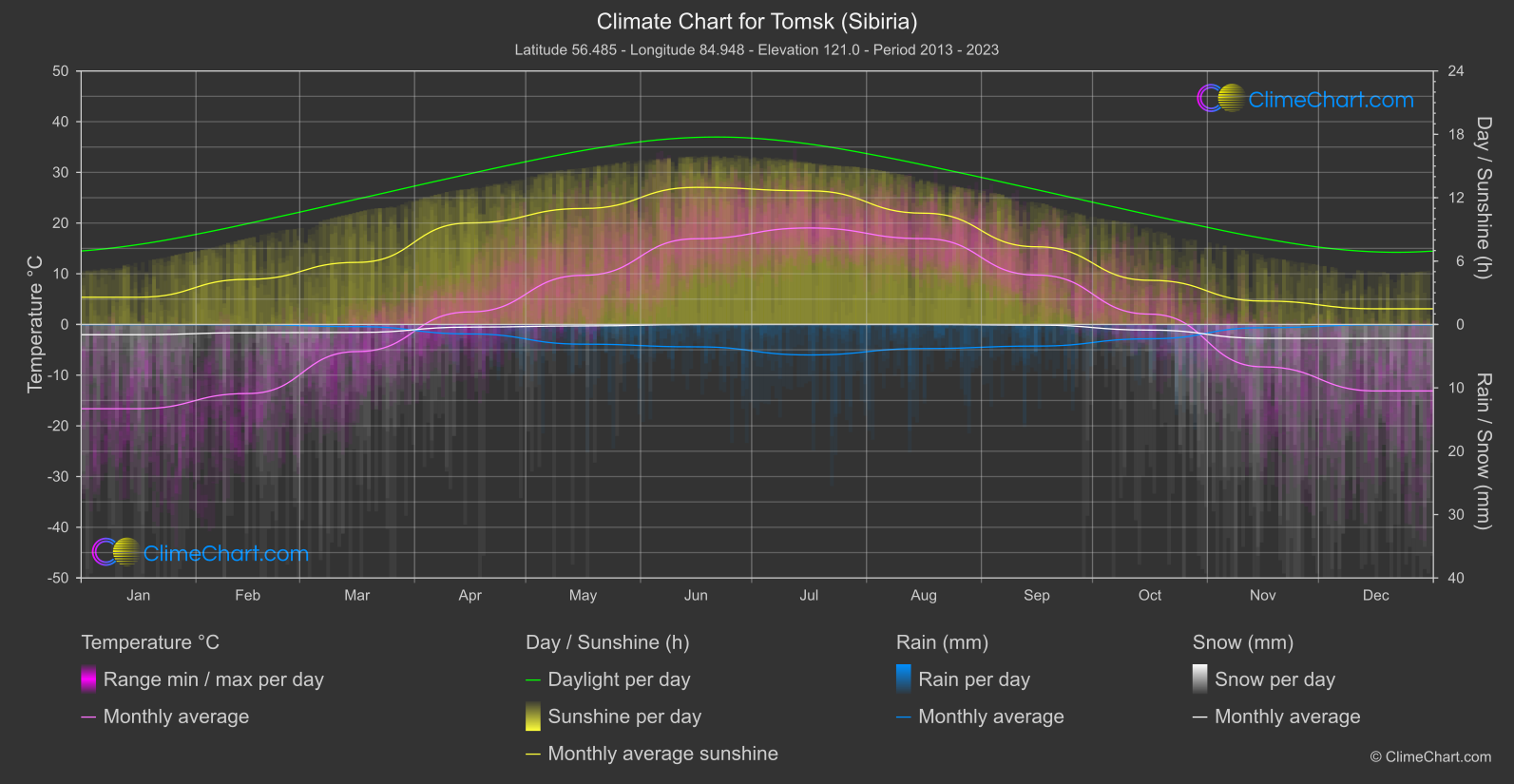Click the latitude longitude subtitle line
1514x784 pixels.
point(757,49)
